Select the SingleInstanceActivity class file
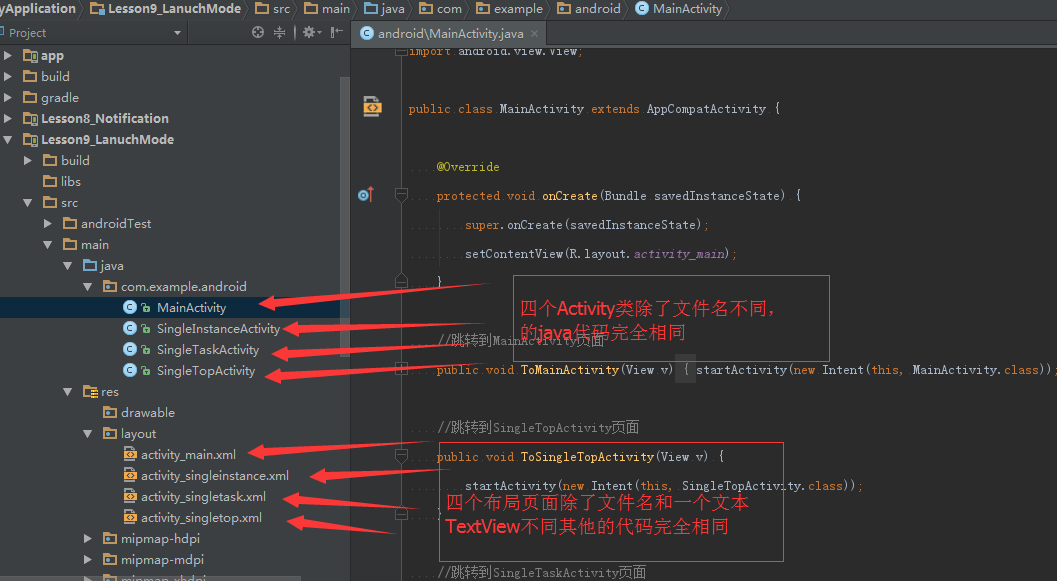This screenshot has width=1057, height=581. [x=218, y=329]
